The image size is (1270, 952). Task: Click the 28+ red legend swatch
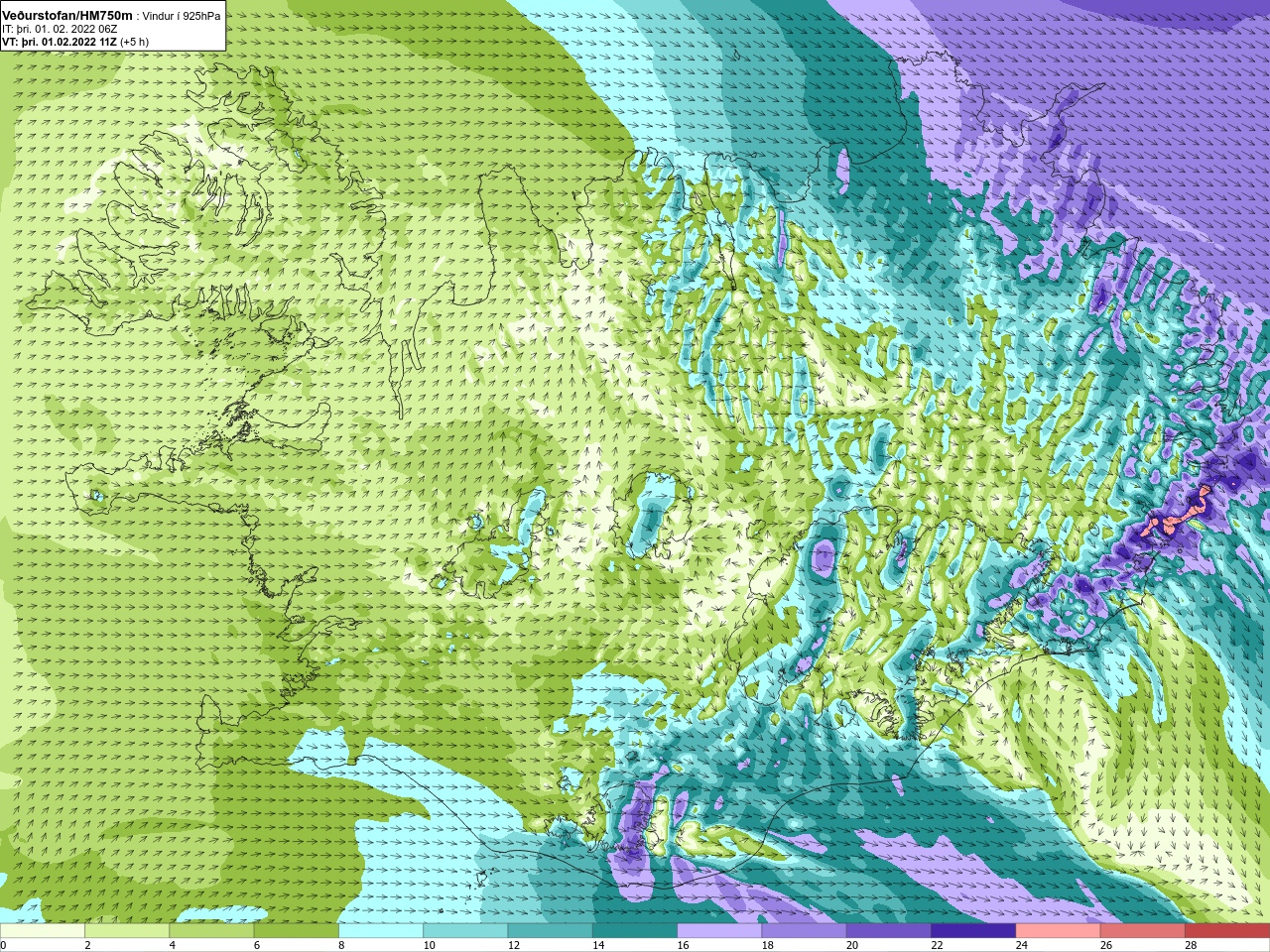point(1227,931)
